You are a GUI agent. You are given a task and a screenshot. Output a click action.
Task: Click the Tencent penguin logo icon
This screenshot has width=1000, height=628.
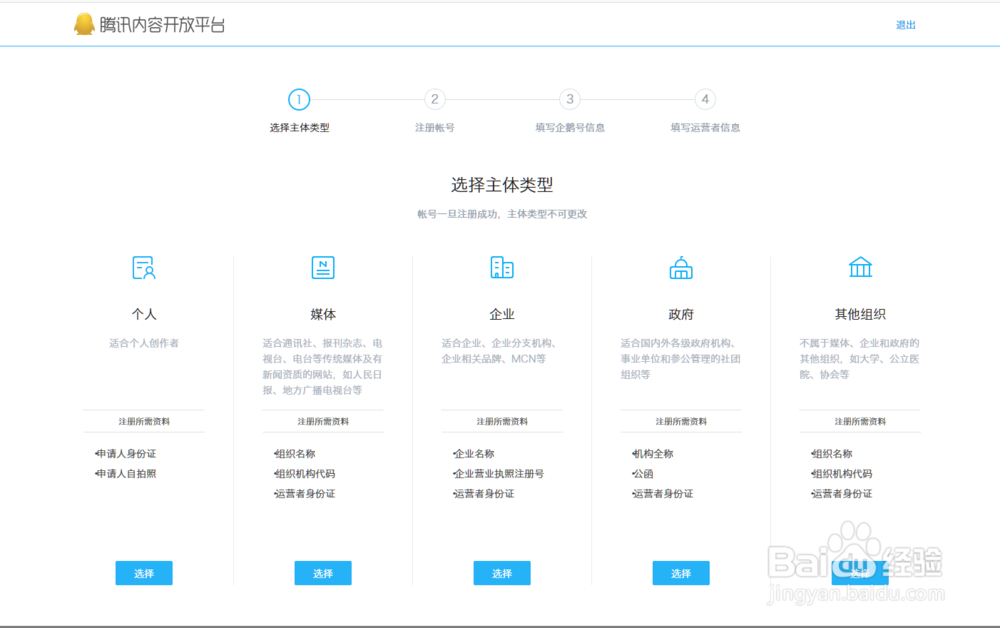tap(84, 24)
